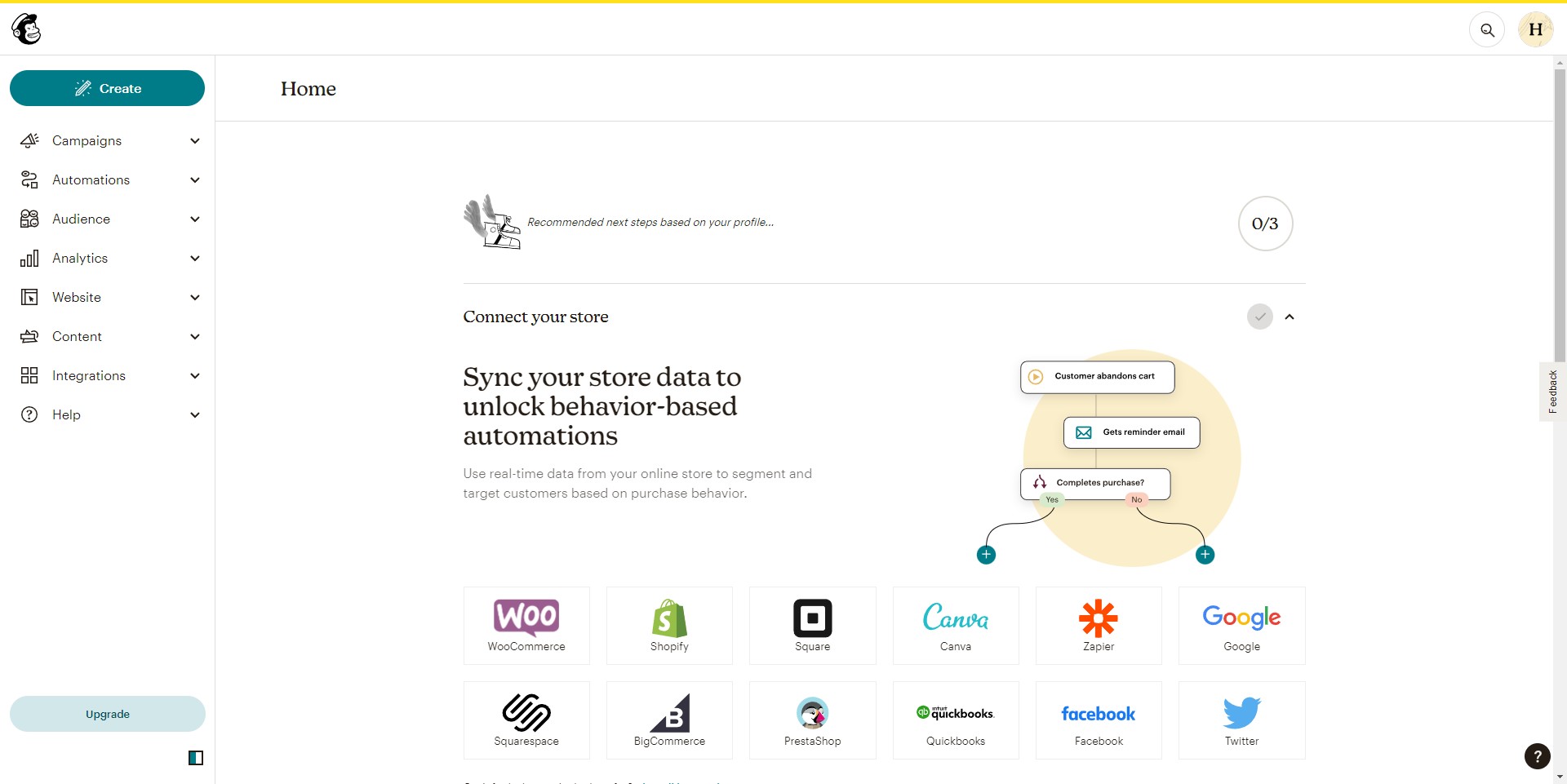Click the teal plus under the No branch

[x=1205, y=555]
